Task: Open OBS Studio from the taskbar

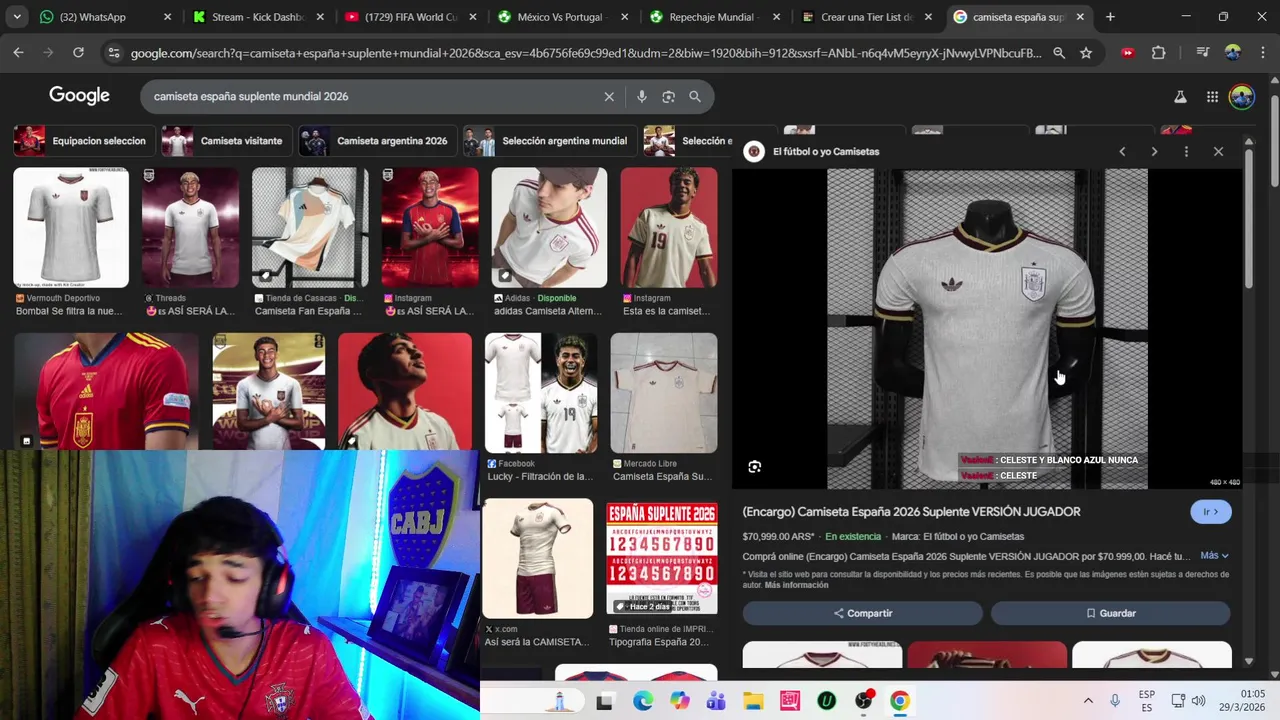Action: click(x=863, y=701)
